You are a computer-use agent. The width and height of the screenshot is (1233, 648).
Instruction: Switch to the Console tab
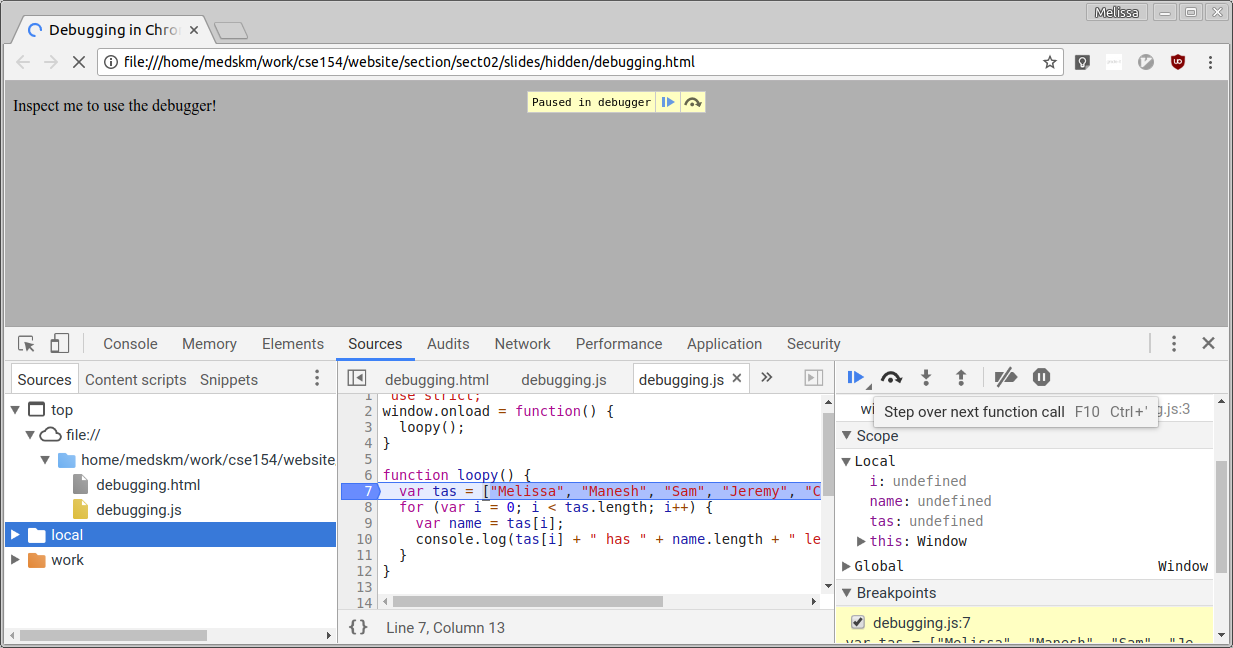[129, 343]
